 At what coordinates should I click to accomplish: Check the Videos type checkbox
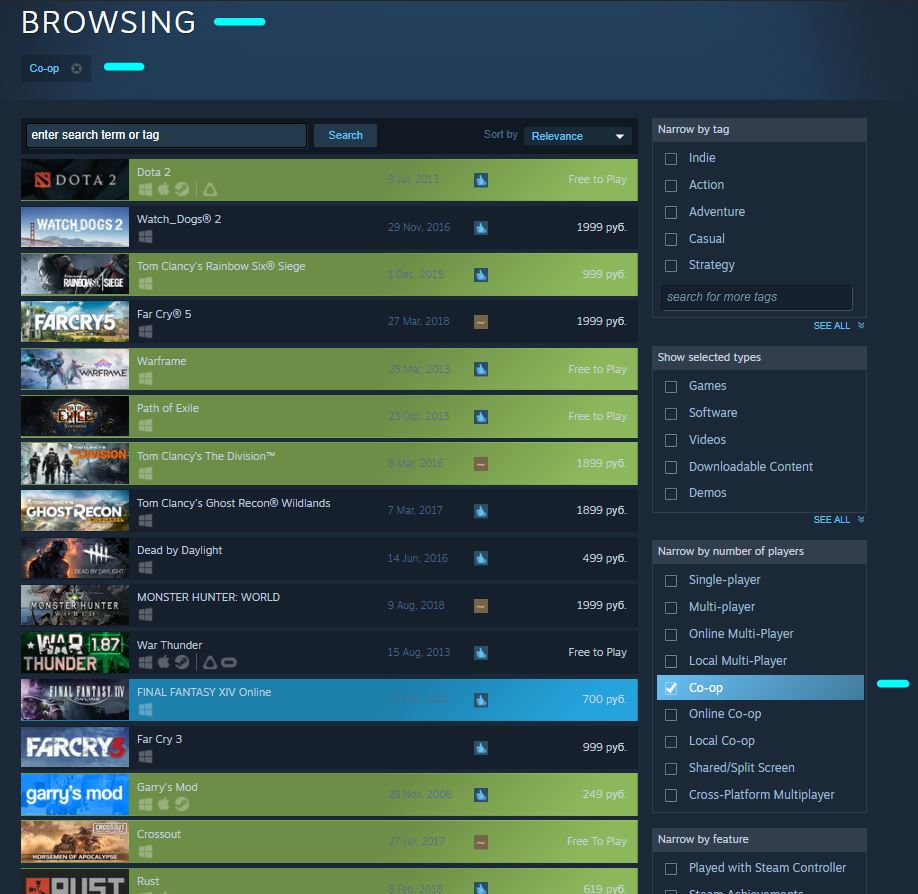click(x=671, y=440)
